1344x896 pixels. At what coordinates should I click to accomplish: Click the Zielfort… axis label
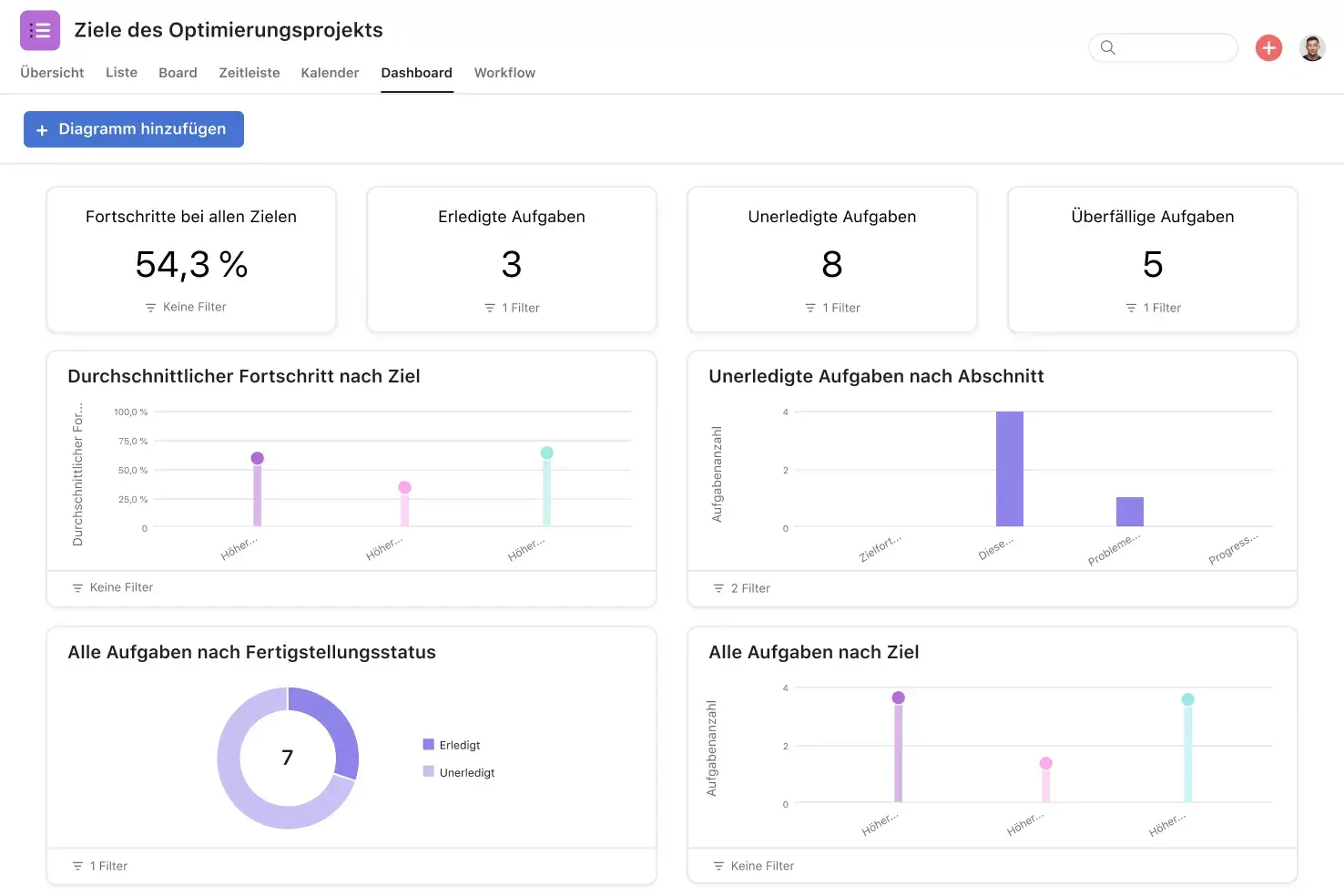[x=880, y=549]
